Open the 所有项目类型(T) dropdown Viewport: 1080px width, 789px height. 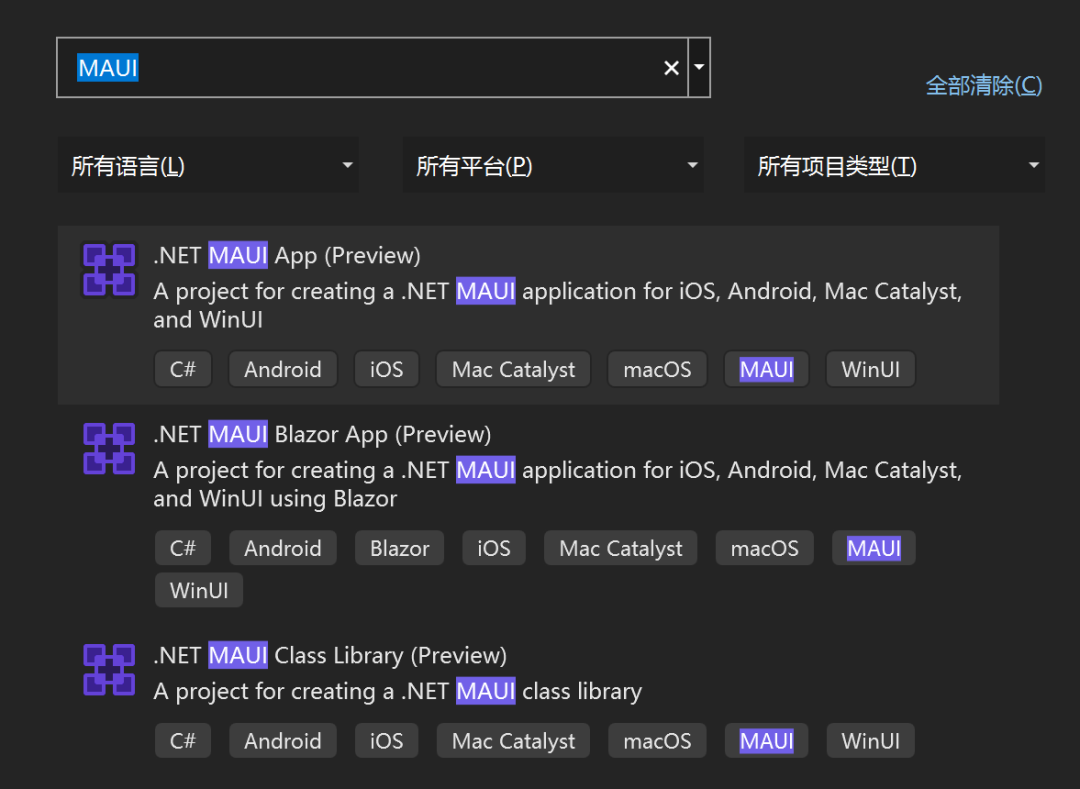pos(894,165)
